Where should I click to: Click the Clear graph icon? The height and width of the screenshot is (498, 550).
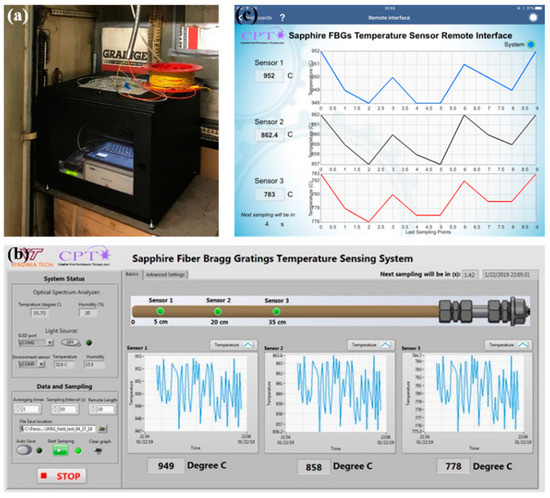pyautogui.click(x=99, y=451)
